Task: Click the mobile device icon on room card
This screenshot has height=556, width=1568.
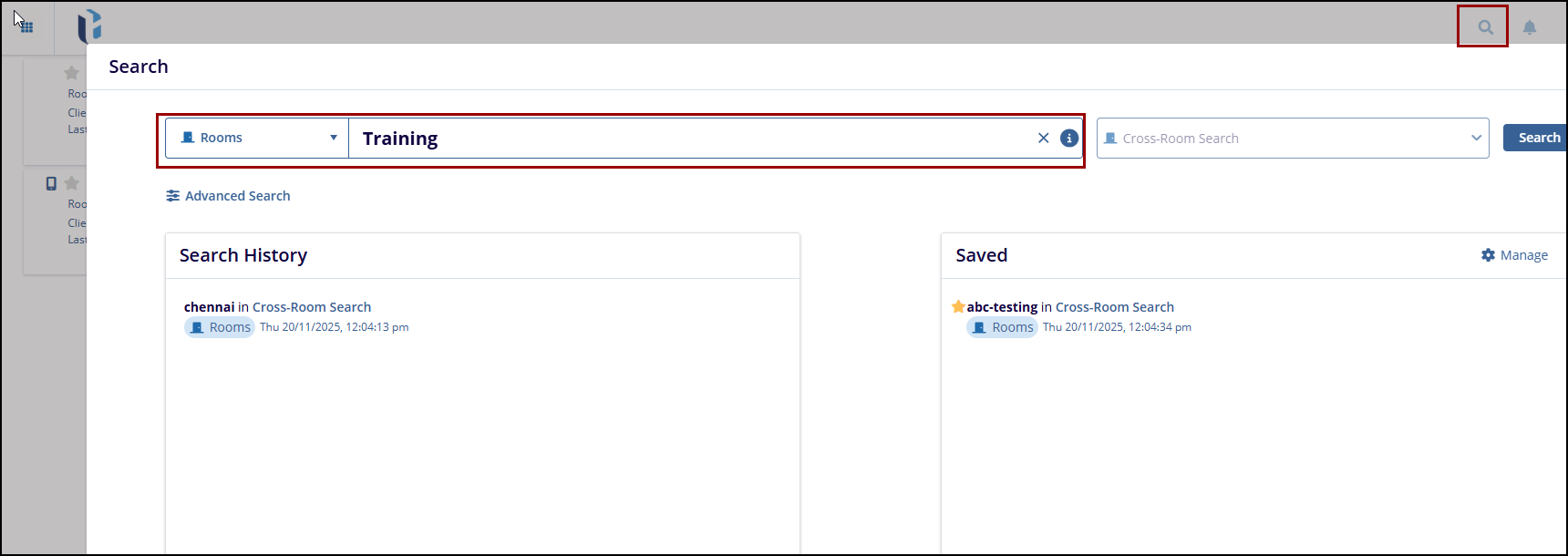Action: [51, 183]
